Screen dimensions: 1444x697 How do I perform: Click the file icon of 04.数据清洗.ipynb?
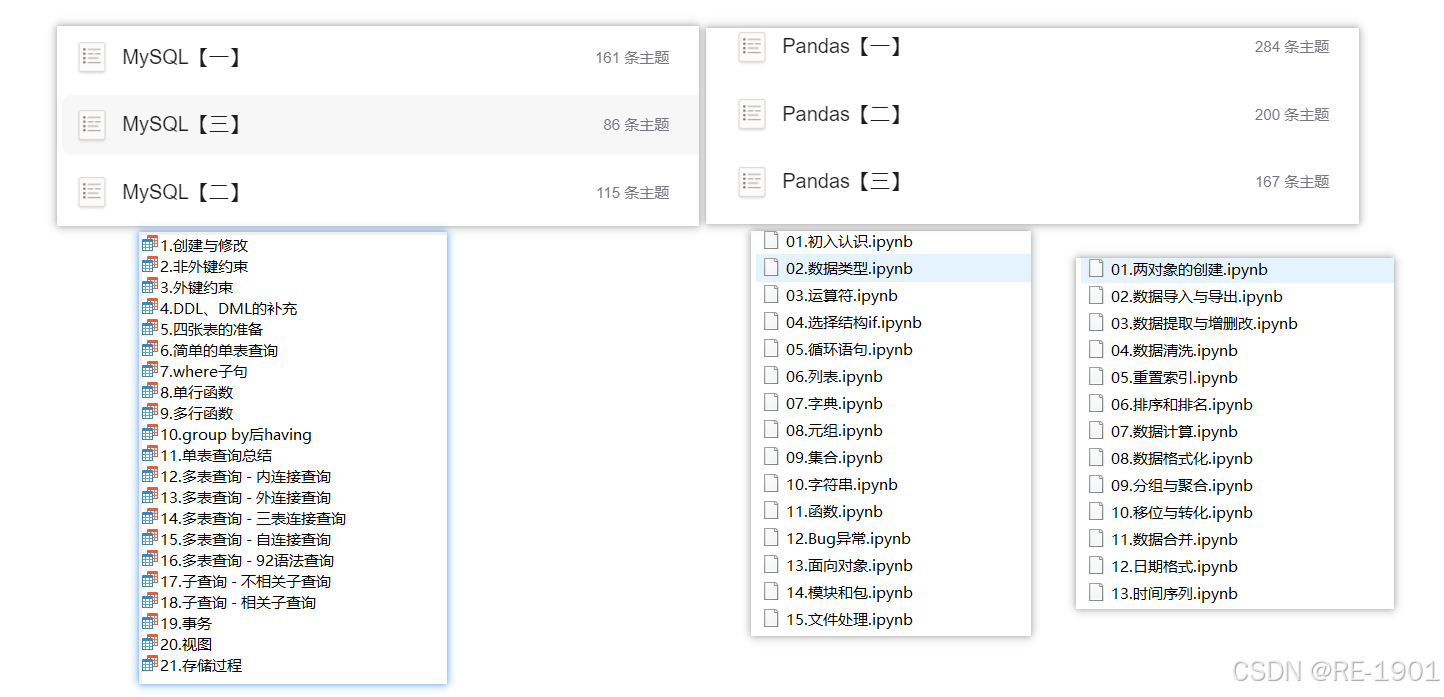coord(1095,350)
